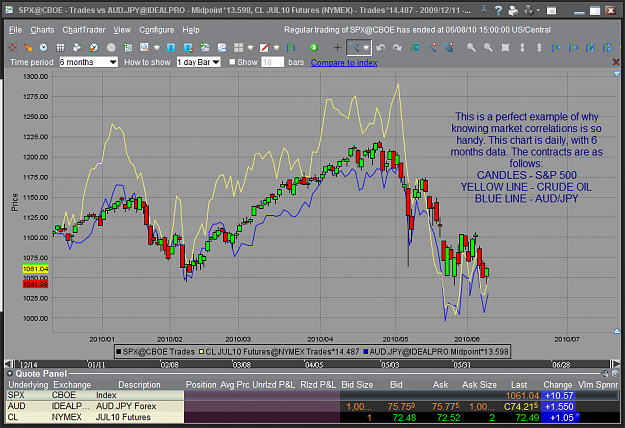
Task: Click the bars count input field
Action: (272, 62)
